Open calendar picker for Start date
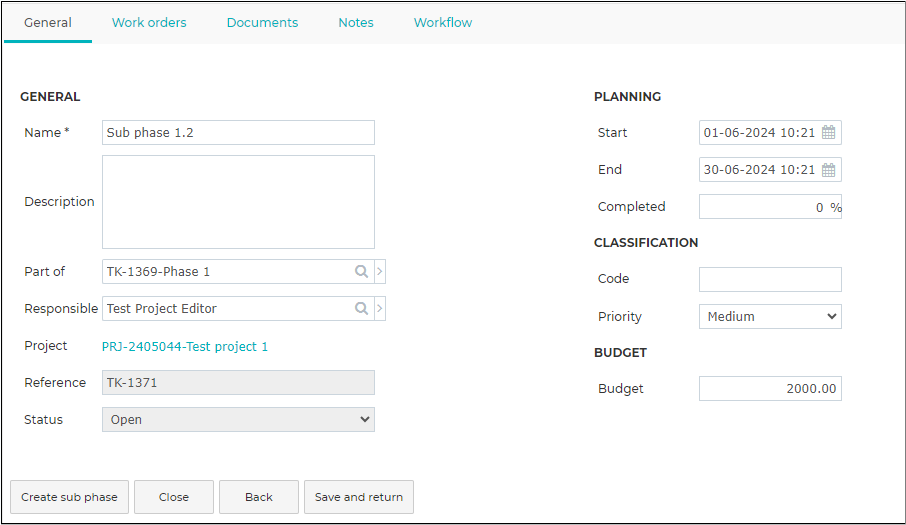 [x=829, y=132]
